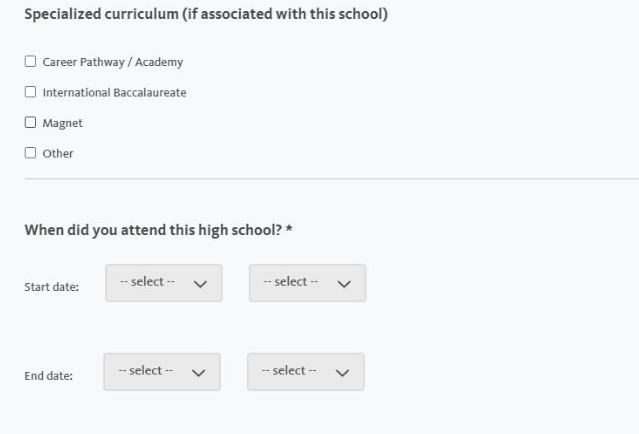Open the second Start date dropdown
The width and height of the screenshot is (639, 434).
pos(307,283)
